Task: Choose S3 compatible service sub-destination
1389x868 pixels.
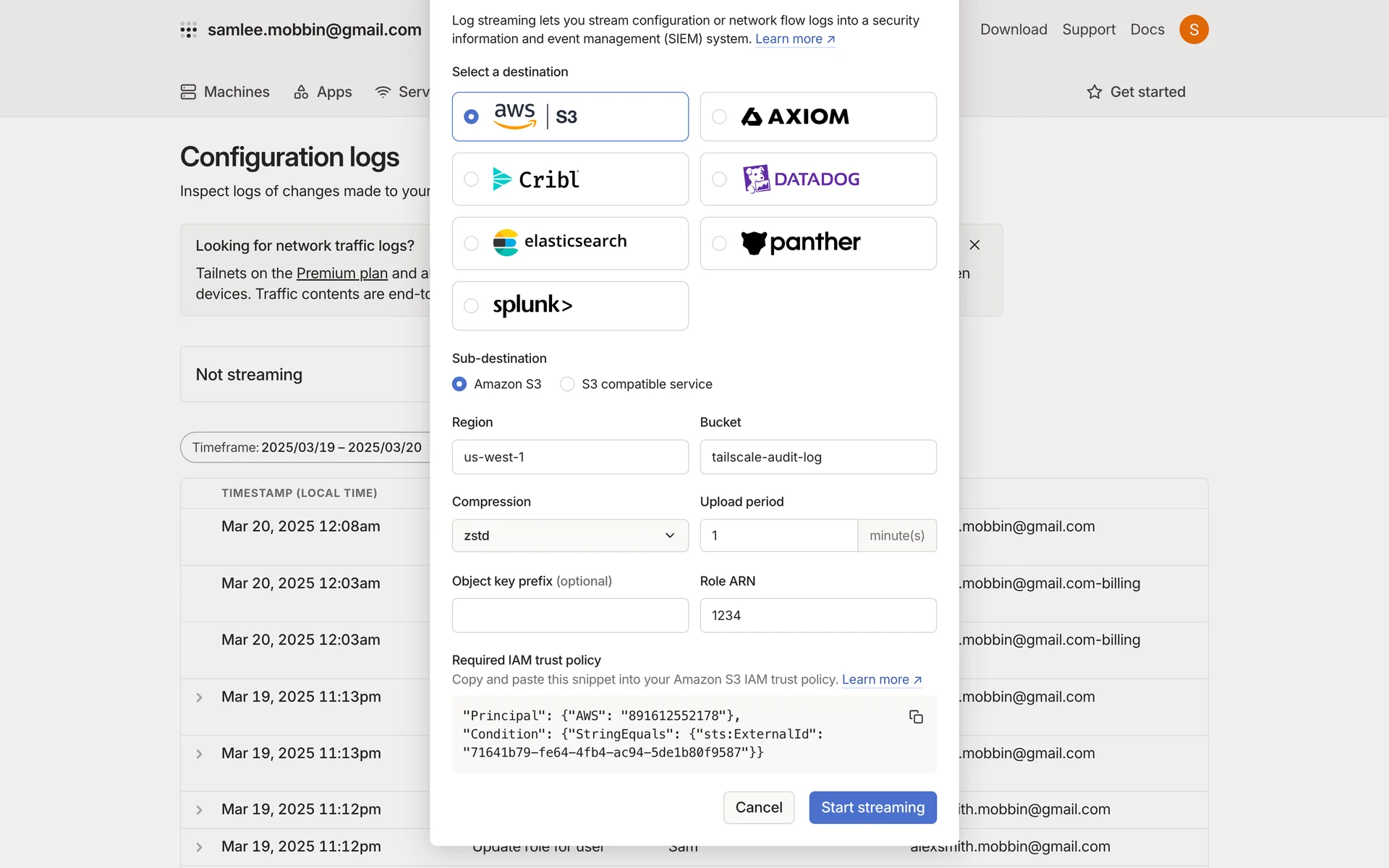Action: tap(568, 384)
